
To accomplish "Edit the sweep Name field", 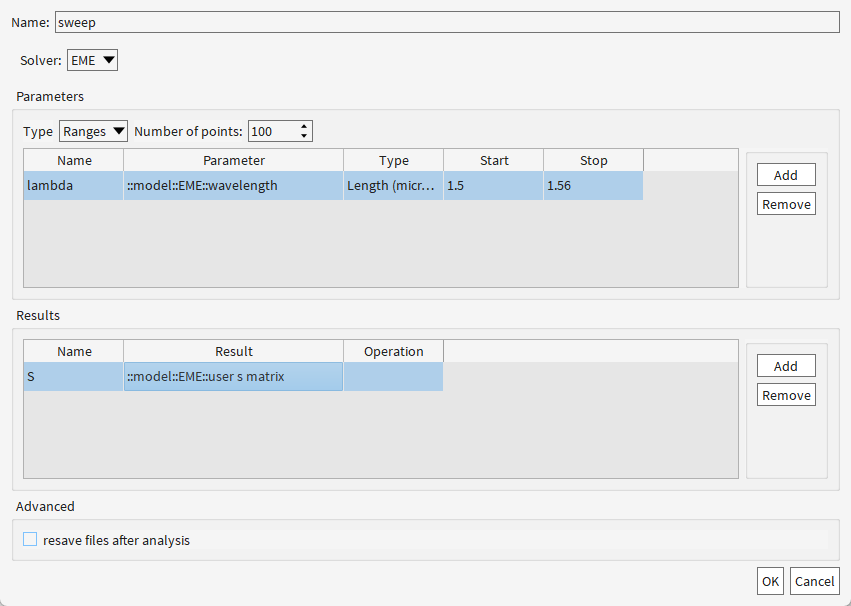I will coord(447,22).
